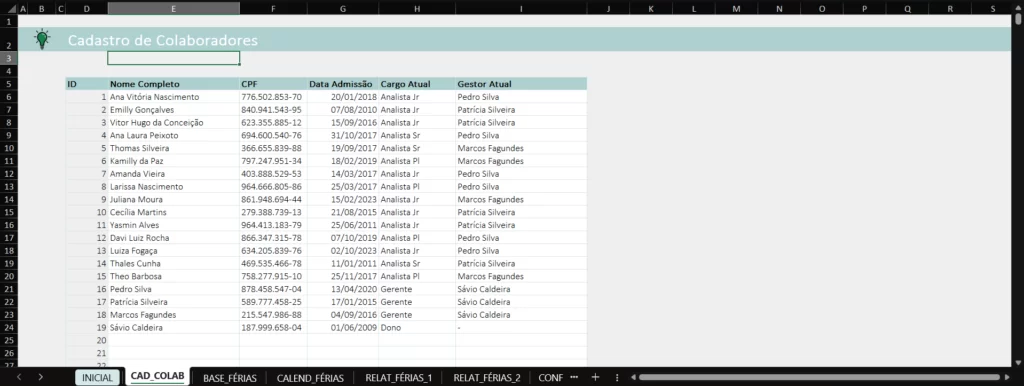The height and width of the screenshot is (386, 1024).
Task: Click the 'Gestor Atual' header cell
Action: 521,84
